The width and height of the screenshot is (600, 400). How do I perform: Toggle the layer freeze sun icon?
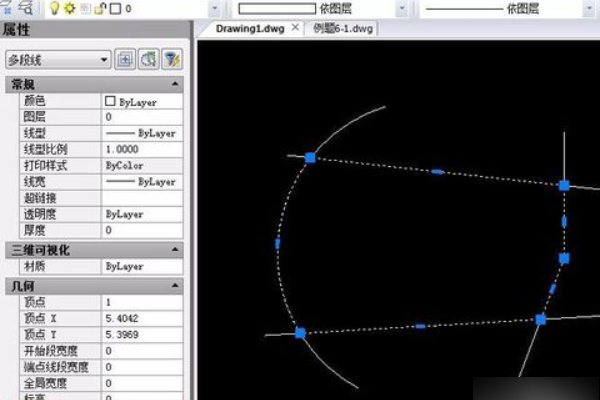click(70, 8)
